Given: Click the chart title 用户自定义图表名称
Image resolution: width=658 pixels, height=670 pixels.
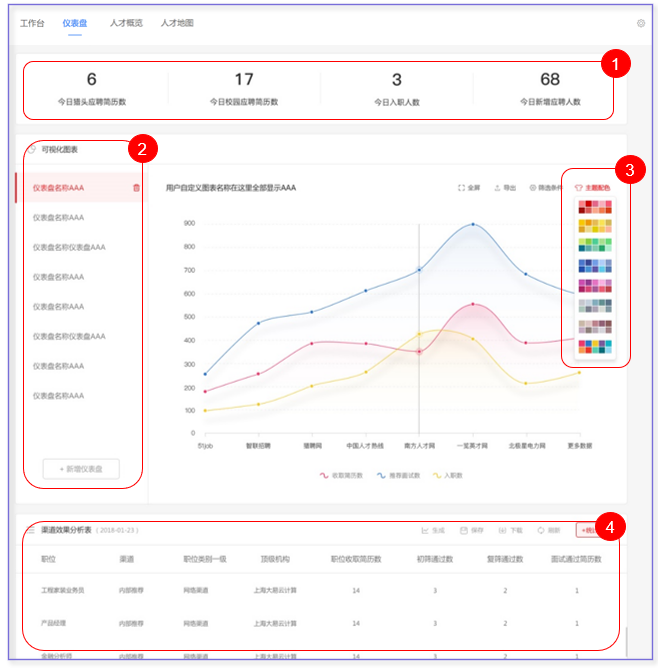Looking at the screenshot, I should [x=231, y=188].
